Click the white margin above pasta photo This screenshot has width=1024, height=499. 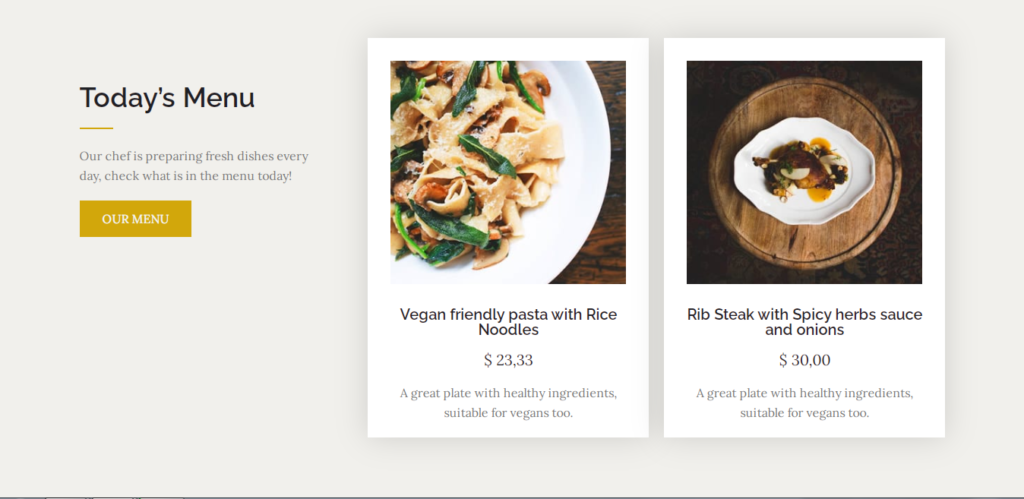click(508, 49)
